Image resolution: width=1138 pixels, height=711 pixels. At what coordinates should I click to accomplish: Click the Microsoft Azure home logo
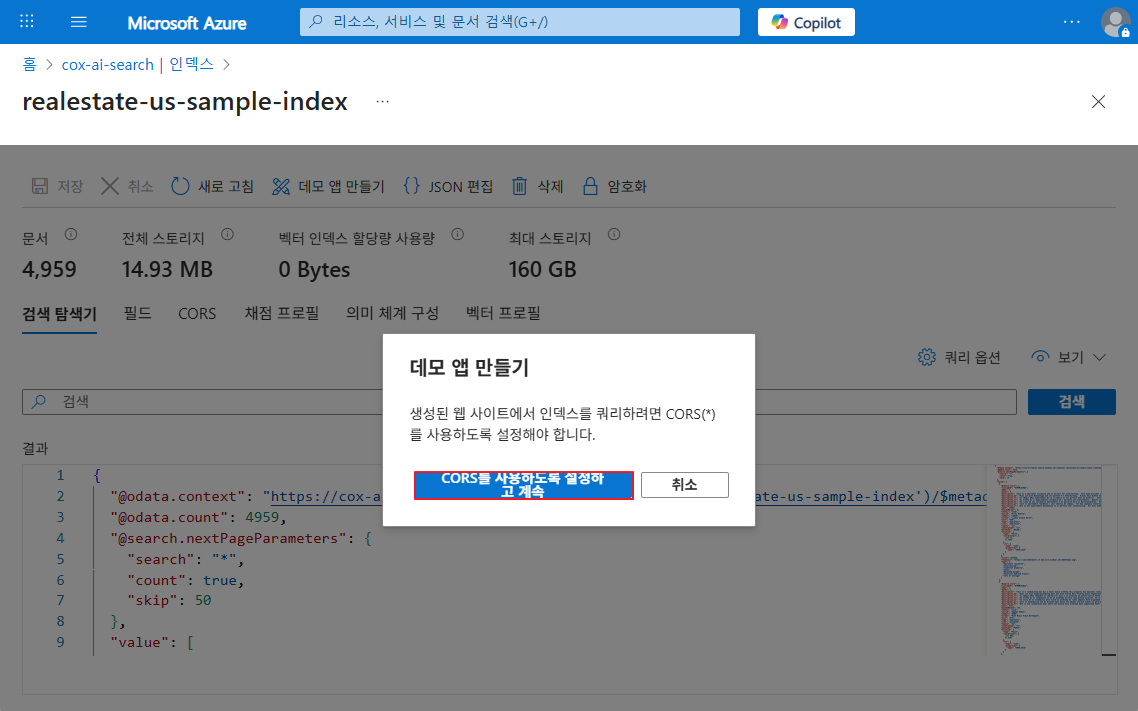[187, 23]
